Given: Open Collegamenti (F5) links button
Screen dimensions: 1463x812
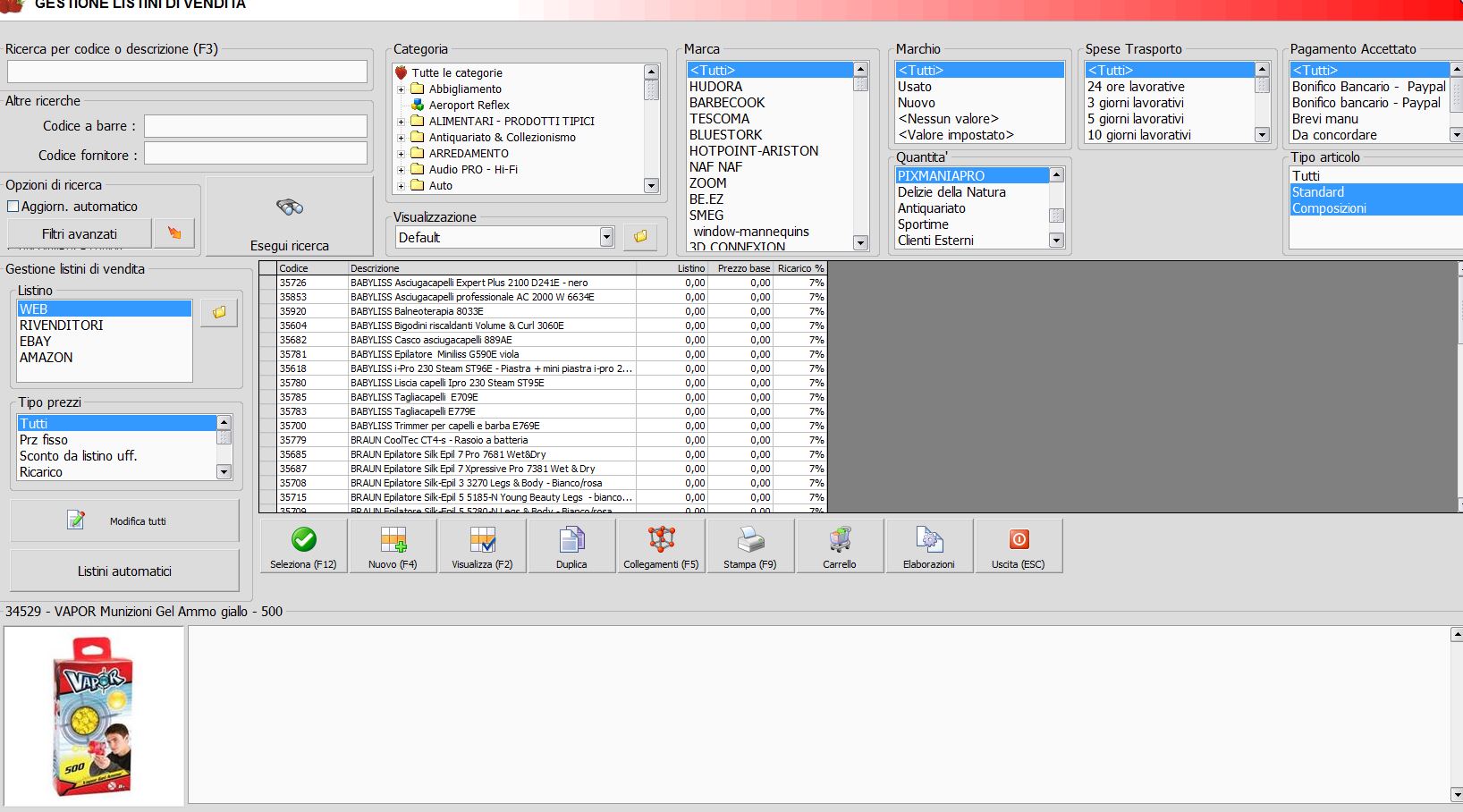Looking at the screenshot, I should (x=661, y=546).
